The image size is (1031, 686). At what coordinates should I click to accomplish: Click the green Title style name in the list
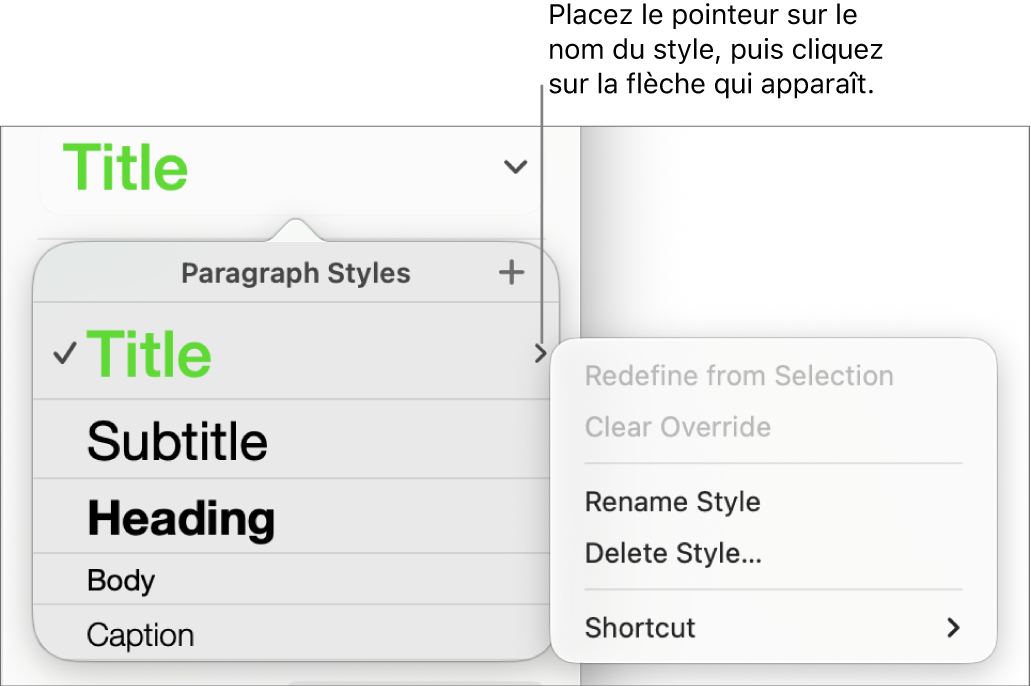tap(149, 354)
